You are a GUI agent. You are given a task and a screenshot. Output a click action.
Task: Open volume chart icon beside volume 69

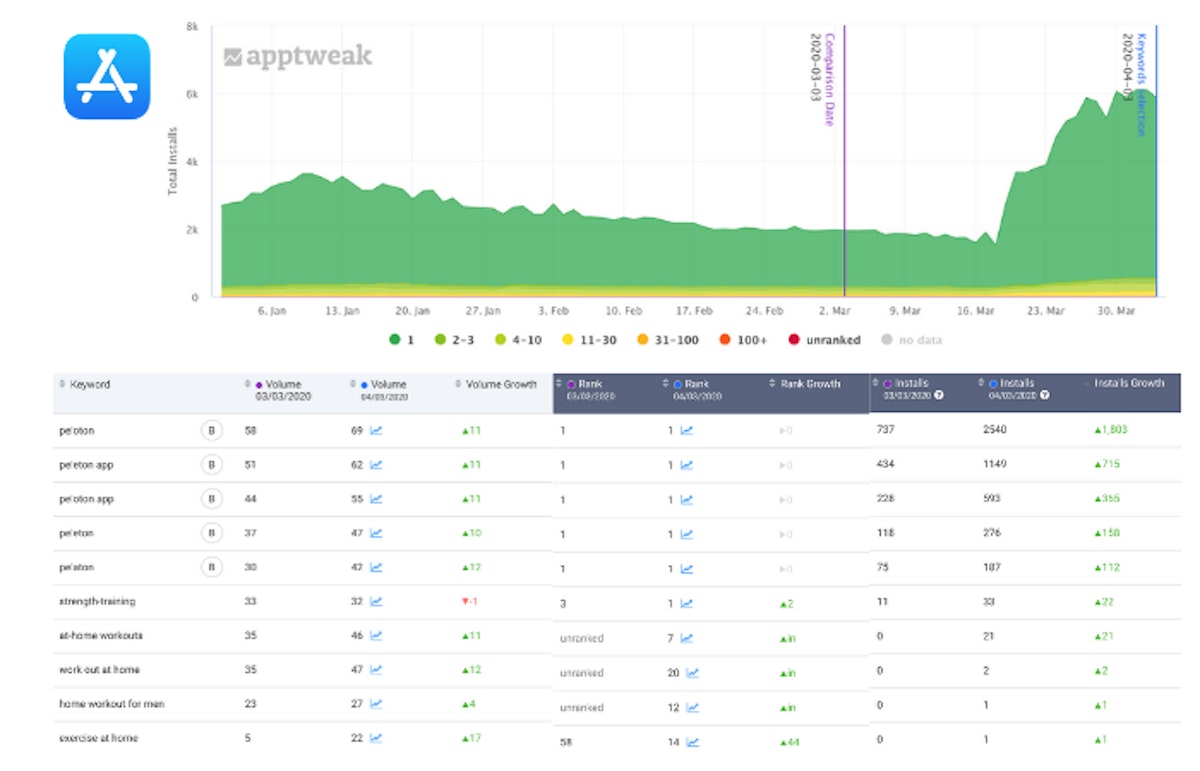point(376,431)
